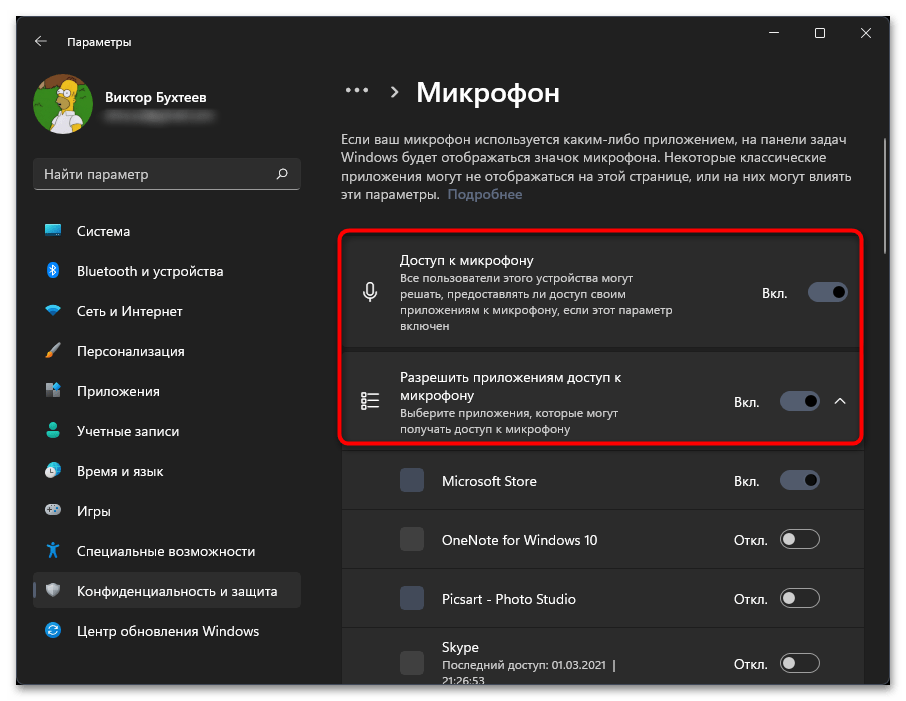The image size is (906, 701).
Task: Enable microphone access for Skype
Action: tap(800, 663)
